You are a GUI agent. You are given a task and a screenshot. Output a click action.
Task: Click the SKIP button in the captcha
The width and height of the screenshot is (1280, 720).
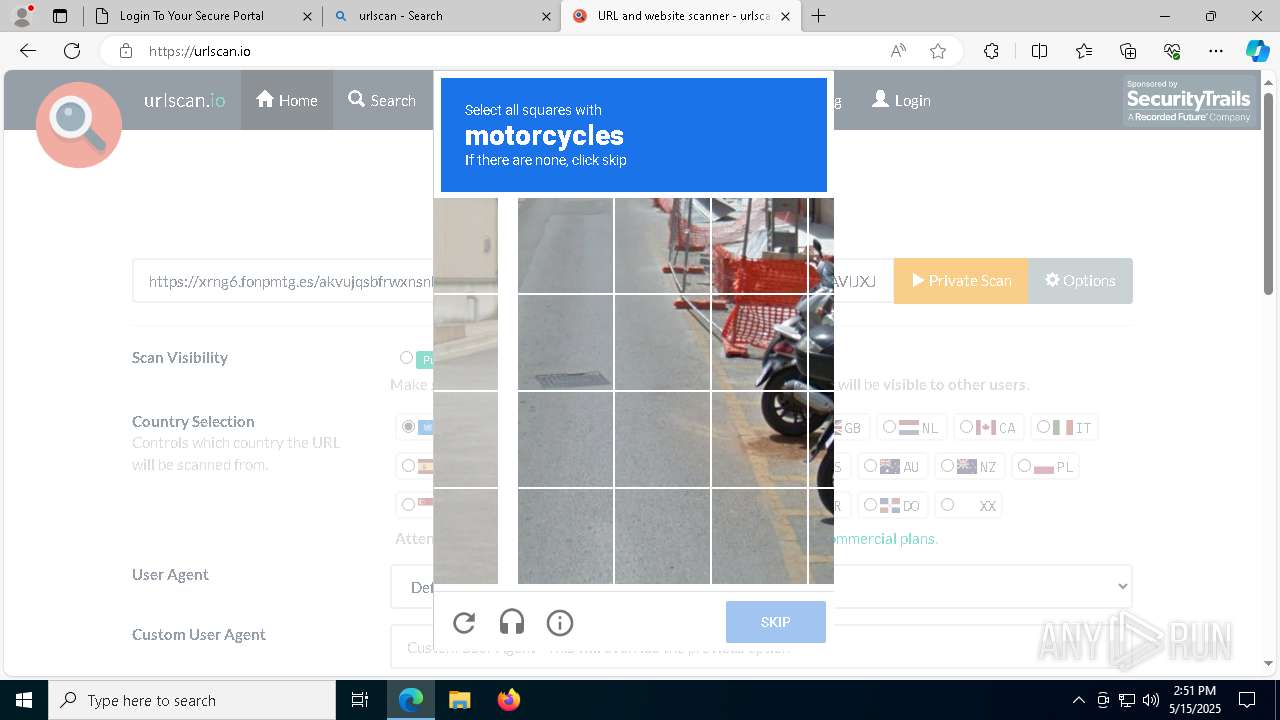click(776, 622)
